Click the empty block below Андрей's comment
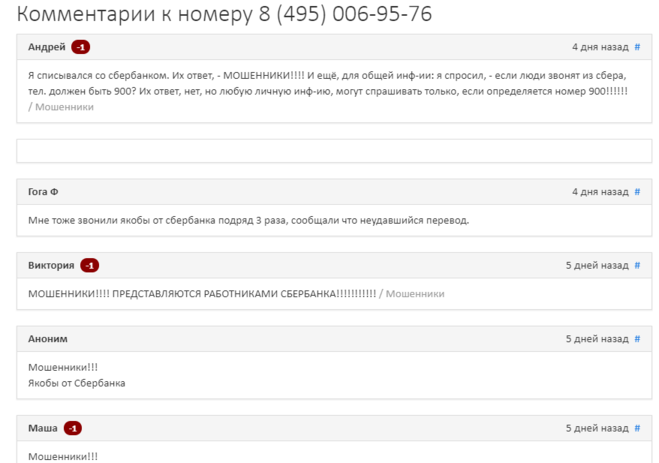 [x=334, y=151]
